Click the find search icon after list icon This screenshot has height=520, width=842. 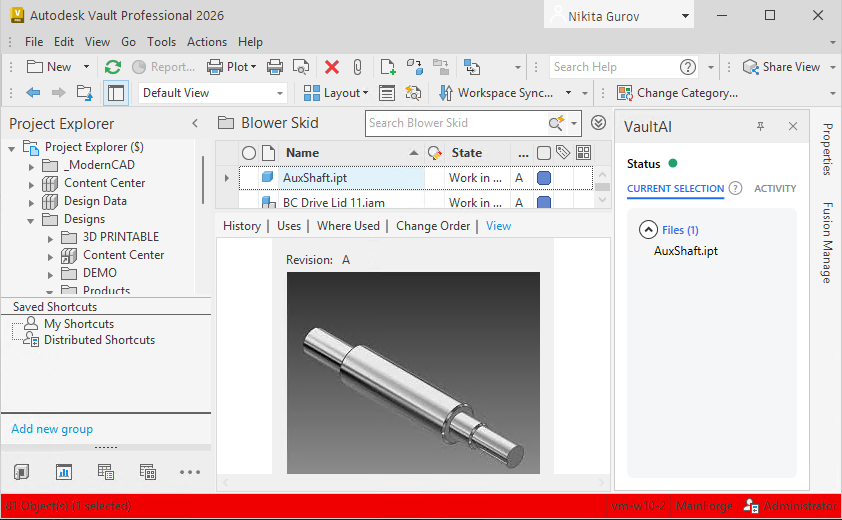click(x=413, y=92)
